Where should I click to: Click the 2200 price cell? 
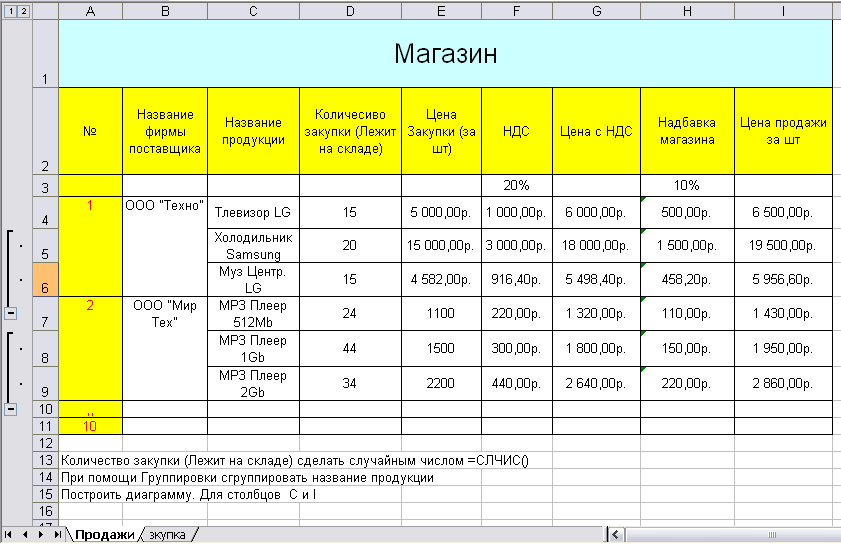[x=441, y=384]
